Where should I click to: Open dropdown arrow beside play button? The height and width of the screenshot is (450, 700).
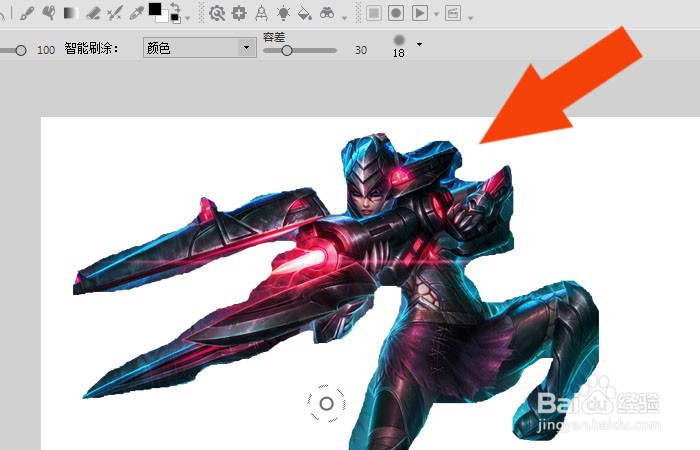437,14
